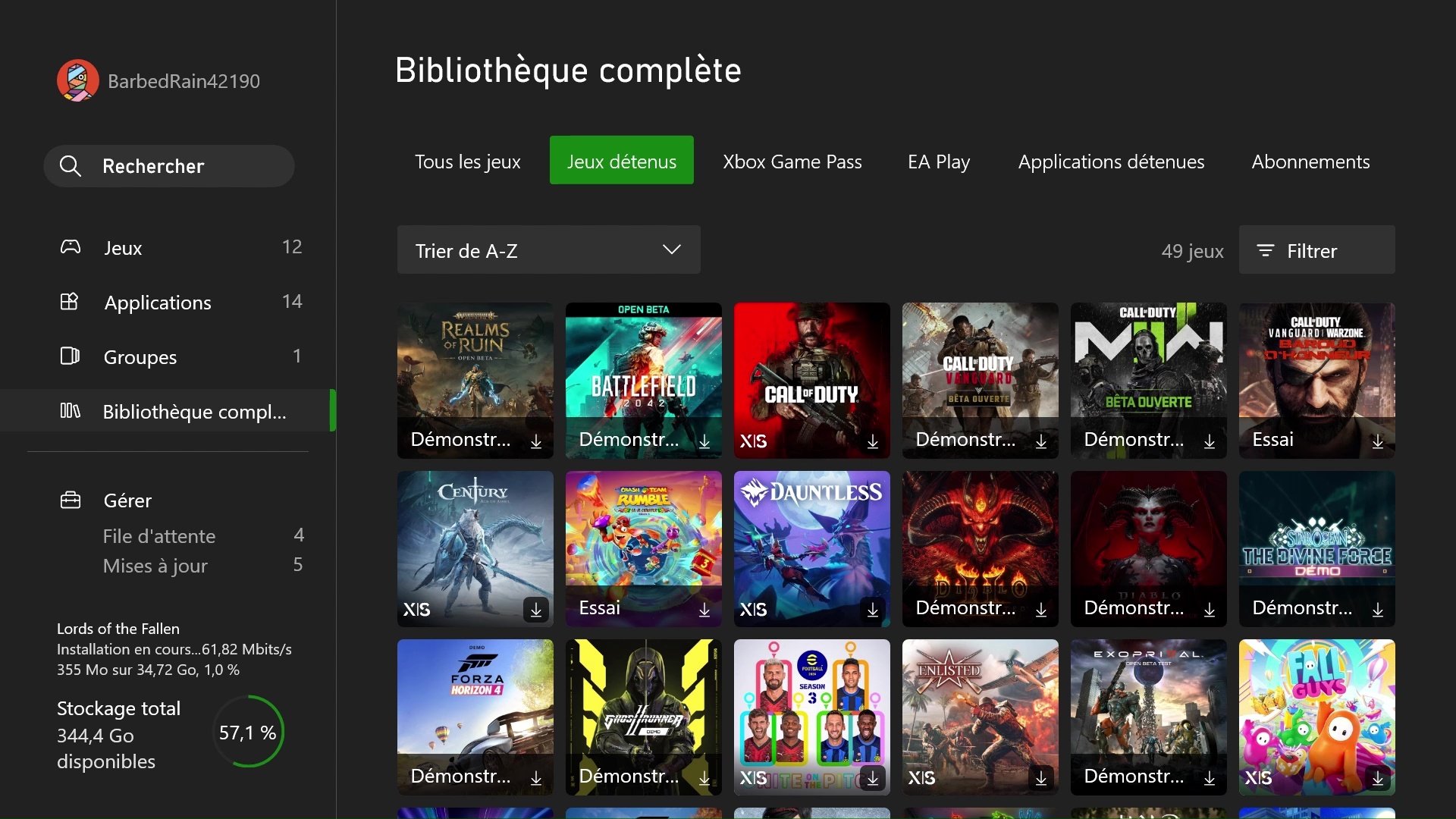Click download icon on Battlefield 2042 tile

[x=704, y=441]
